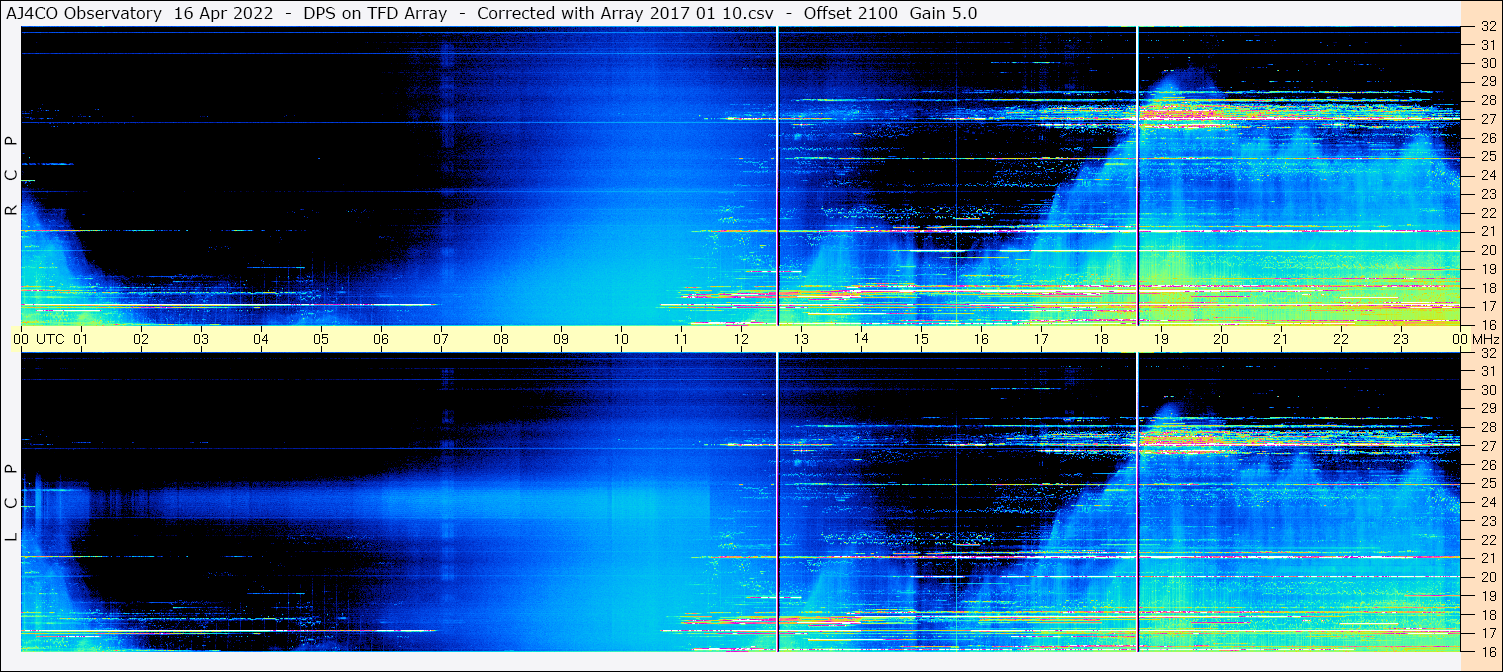Select the 13 hour tick label
This screenshot has width=1503, height=672.
click(801, 339)
